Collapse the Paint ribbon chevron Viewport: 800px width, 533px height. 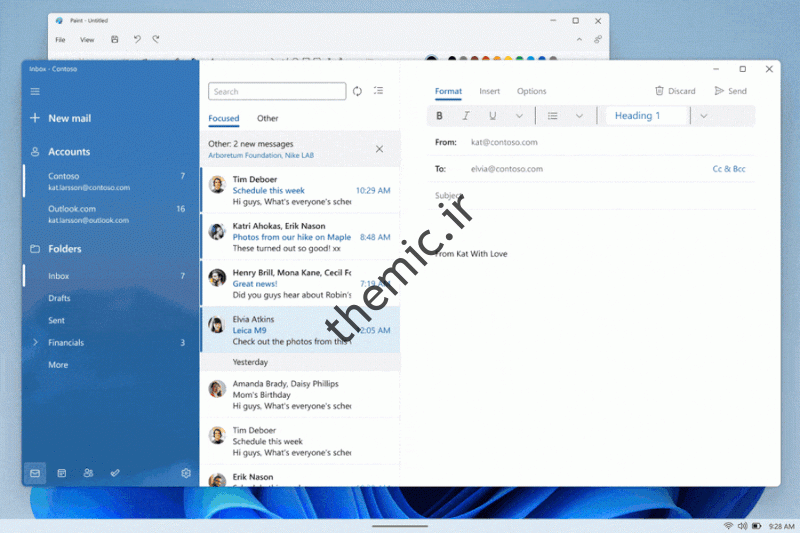579,39
